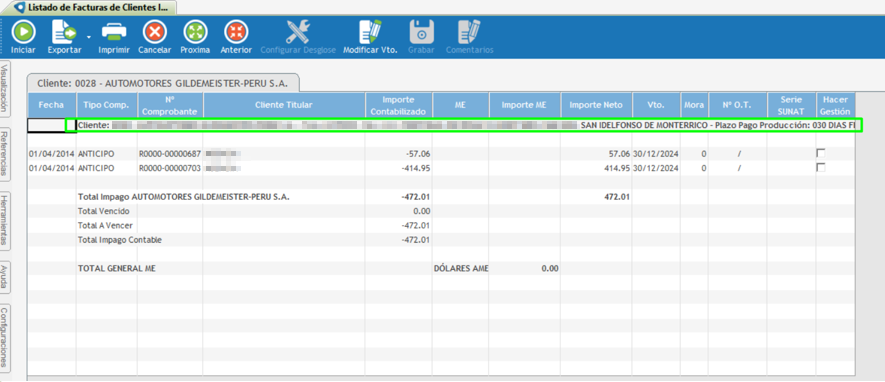Screen dimensions: 885x382
Task: Click the Grabar diskette icon
Action: tap(421, 32)
